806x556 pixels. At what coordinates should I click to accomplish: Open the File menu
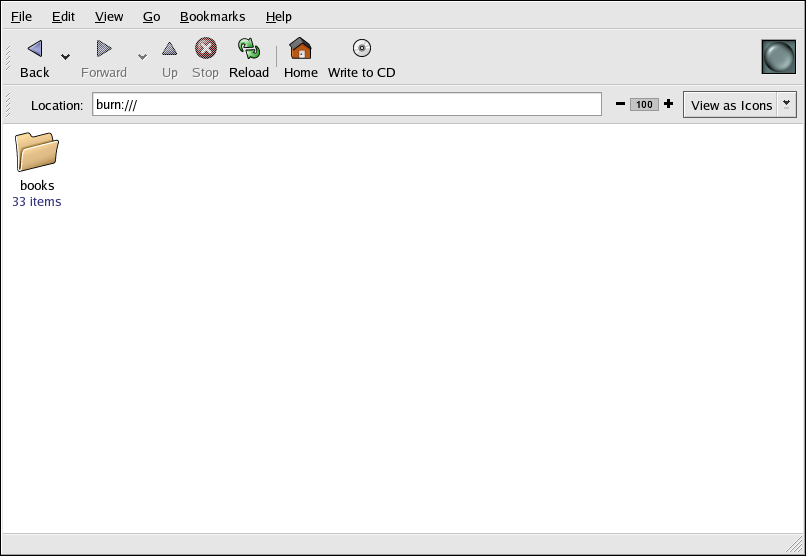21,17
